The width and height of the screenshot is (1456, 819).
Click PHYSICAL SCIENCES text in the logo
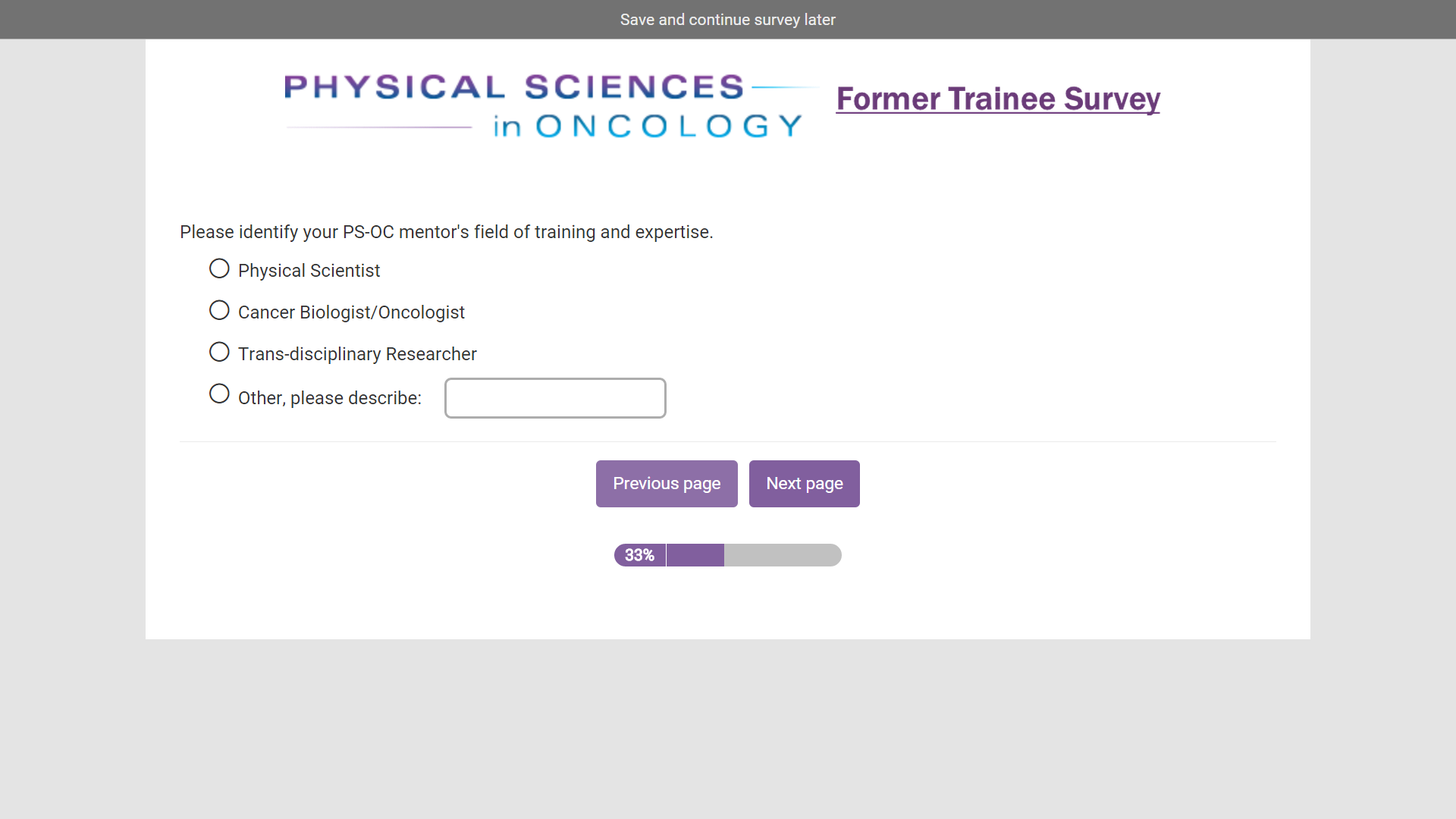click(514, 87)
